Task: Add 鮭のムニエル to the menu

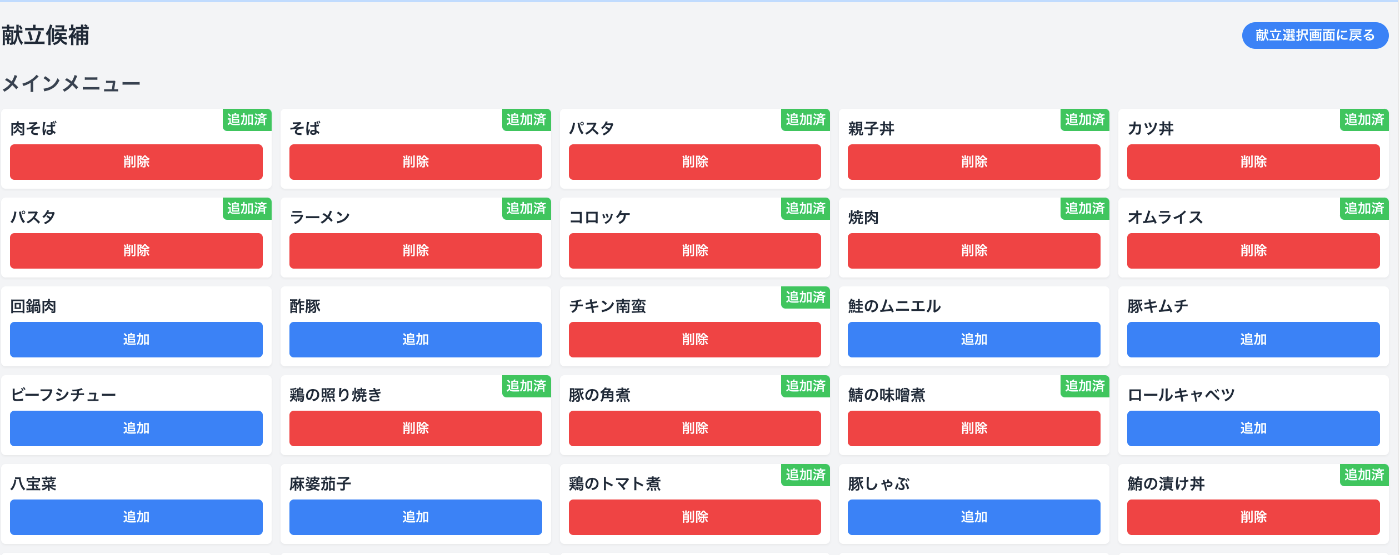Action: pos(974,340)
